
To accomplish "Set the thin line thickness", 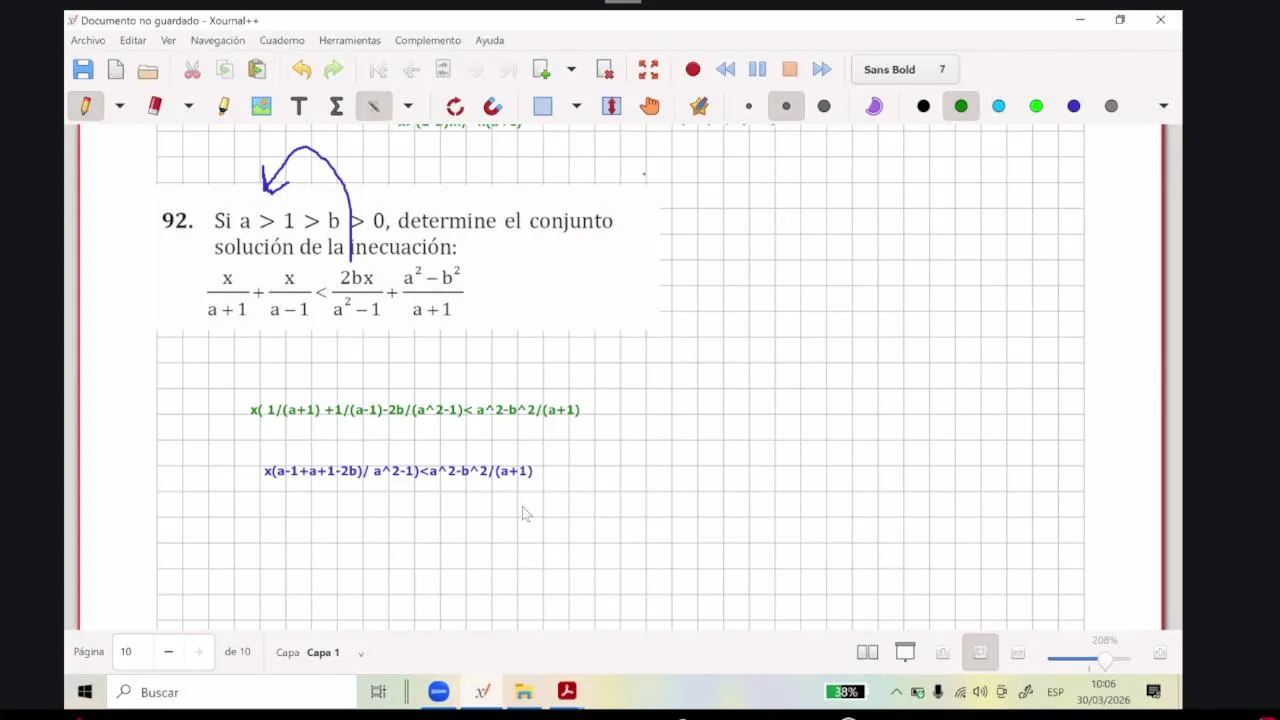I will (749, 106).
